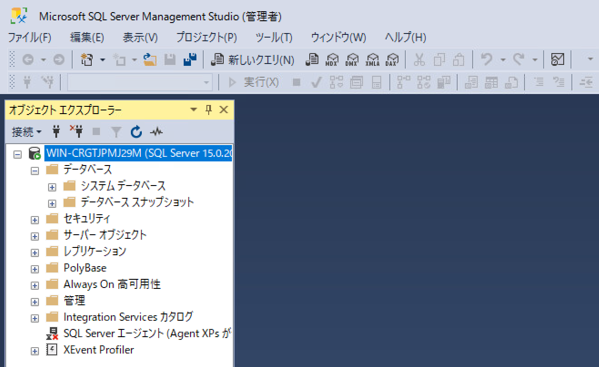The width and height of the screenshot is (599, 367).
Task: Click the disconnect server icon
Action: [x=76, y=131]
